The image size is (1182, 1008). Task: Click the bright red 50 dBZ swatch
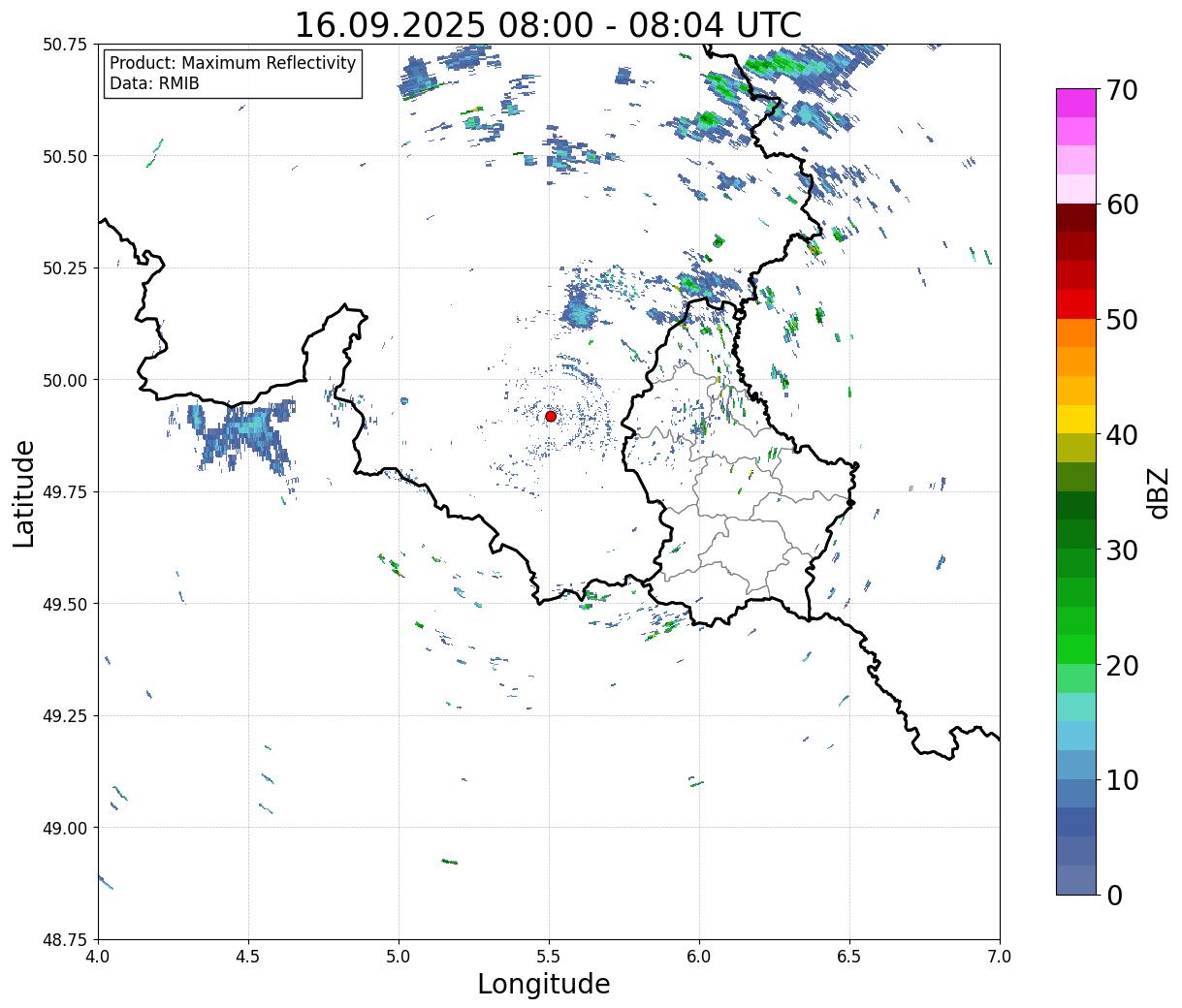[x=1076, y=304]
